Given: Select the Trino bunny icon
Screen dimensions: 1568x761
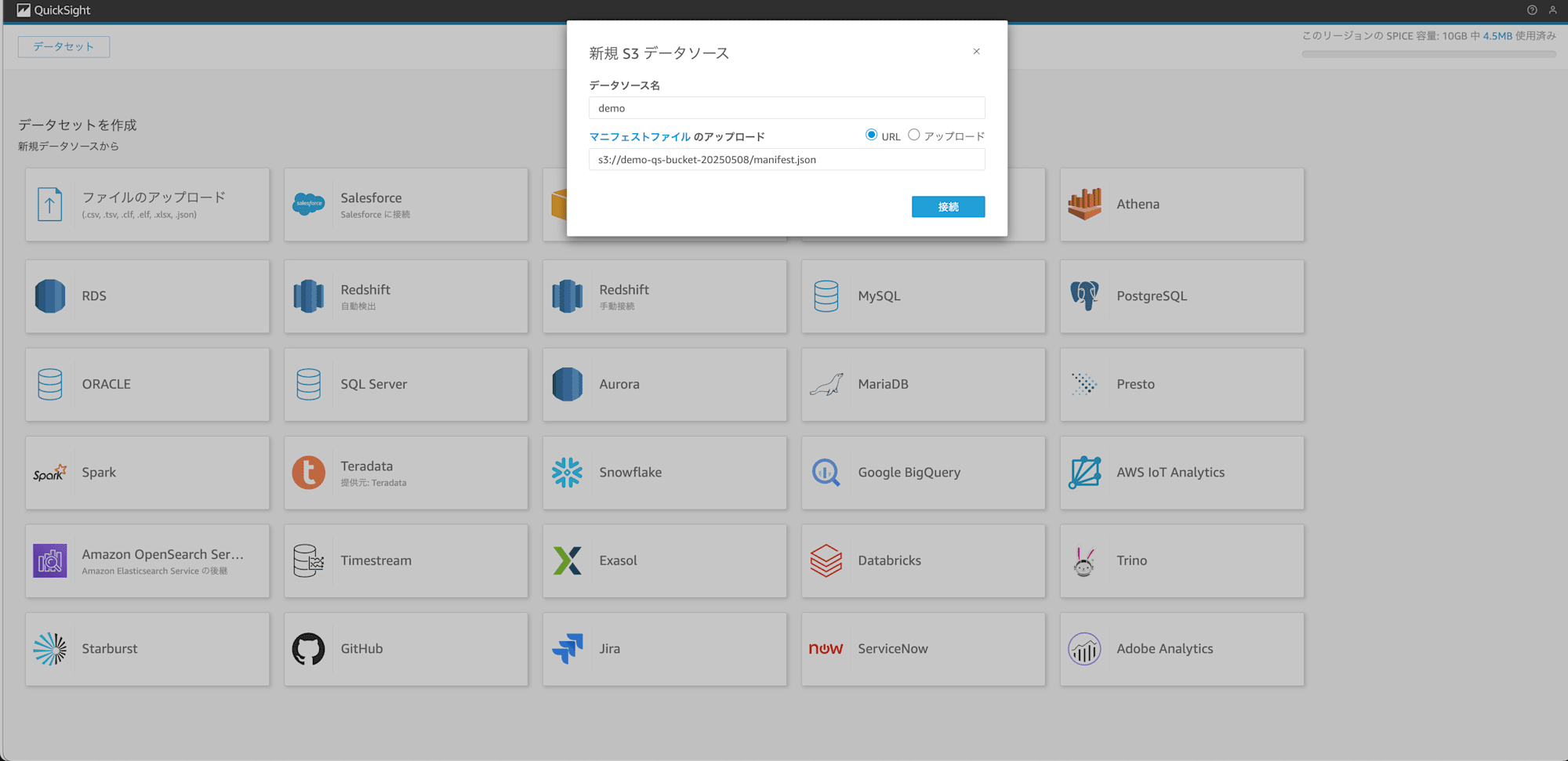Looking at the screenshot, I should click(1084, 561).
